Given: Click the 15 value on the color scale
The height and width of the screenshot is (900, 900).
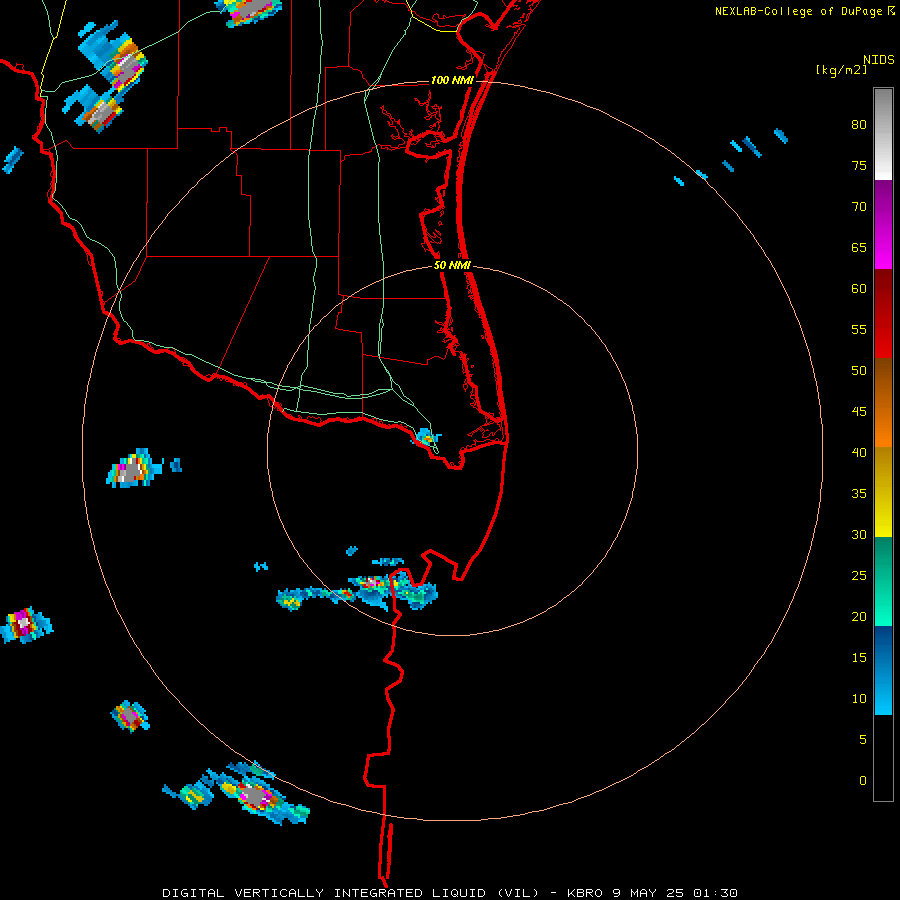Looking at the screenshot, I should pos(859,657).
